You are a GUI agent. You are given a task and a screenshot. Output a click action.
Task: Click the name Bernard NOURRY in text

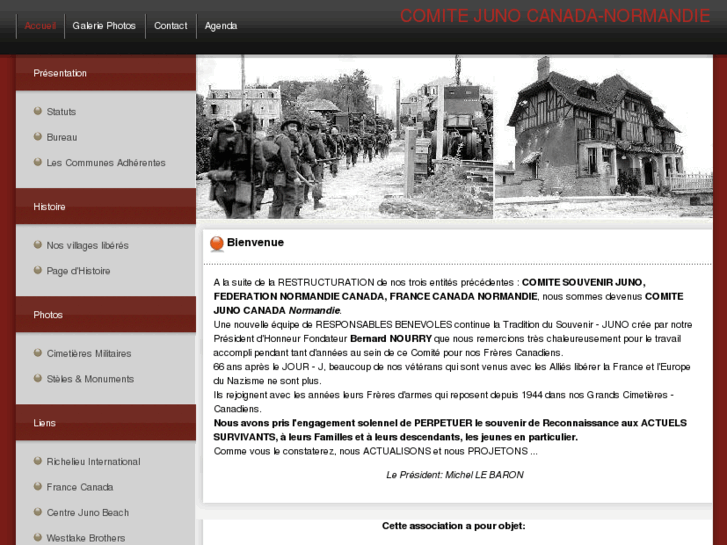pyautogui.click(x=391, y=339)
